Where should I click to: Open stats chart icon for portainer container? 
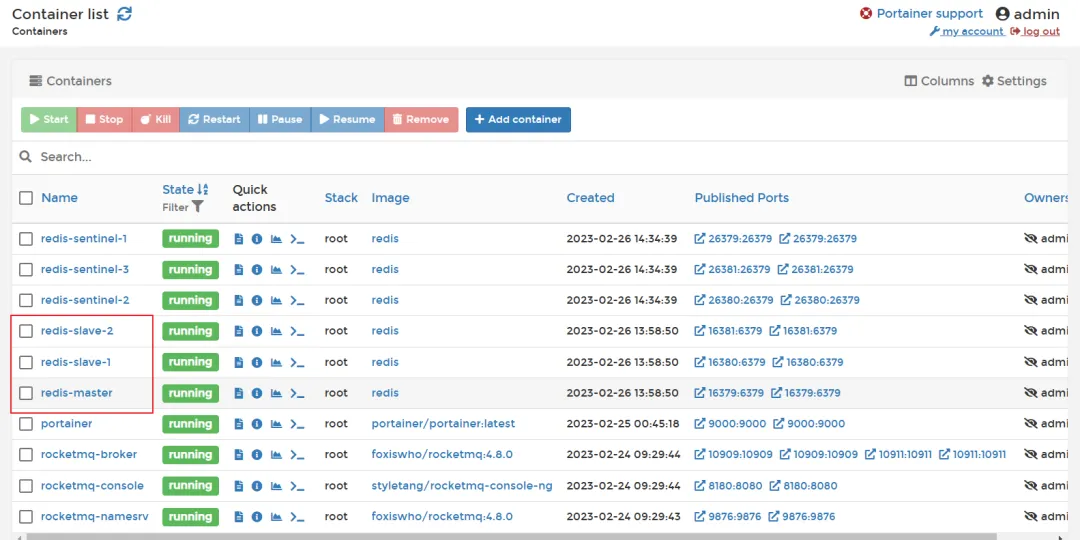click(x=276, y=424)
